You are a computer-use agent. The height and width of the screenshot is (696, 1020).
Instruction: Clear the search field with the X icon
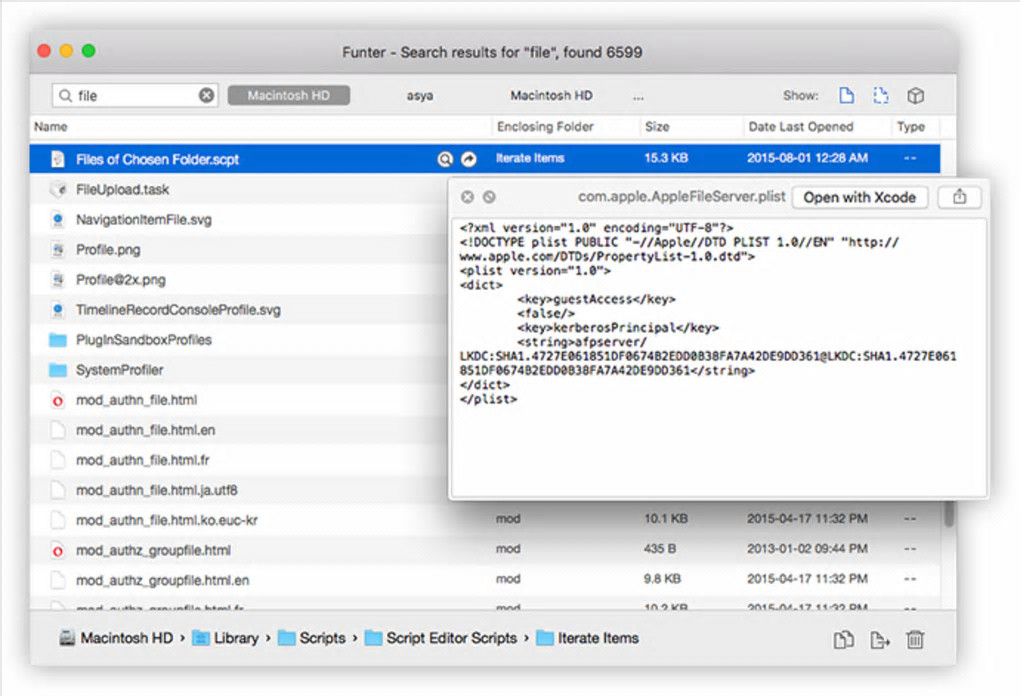point(206,96)
